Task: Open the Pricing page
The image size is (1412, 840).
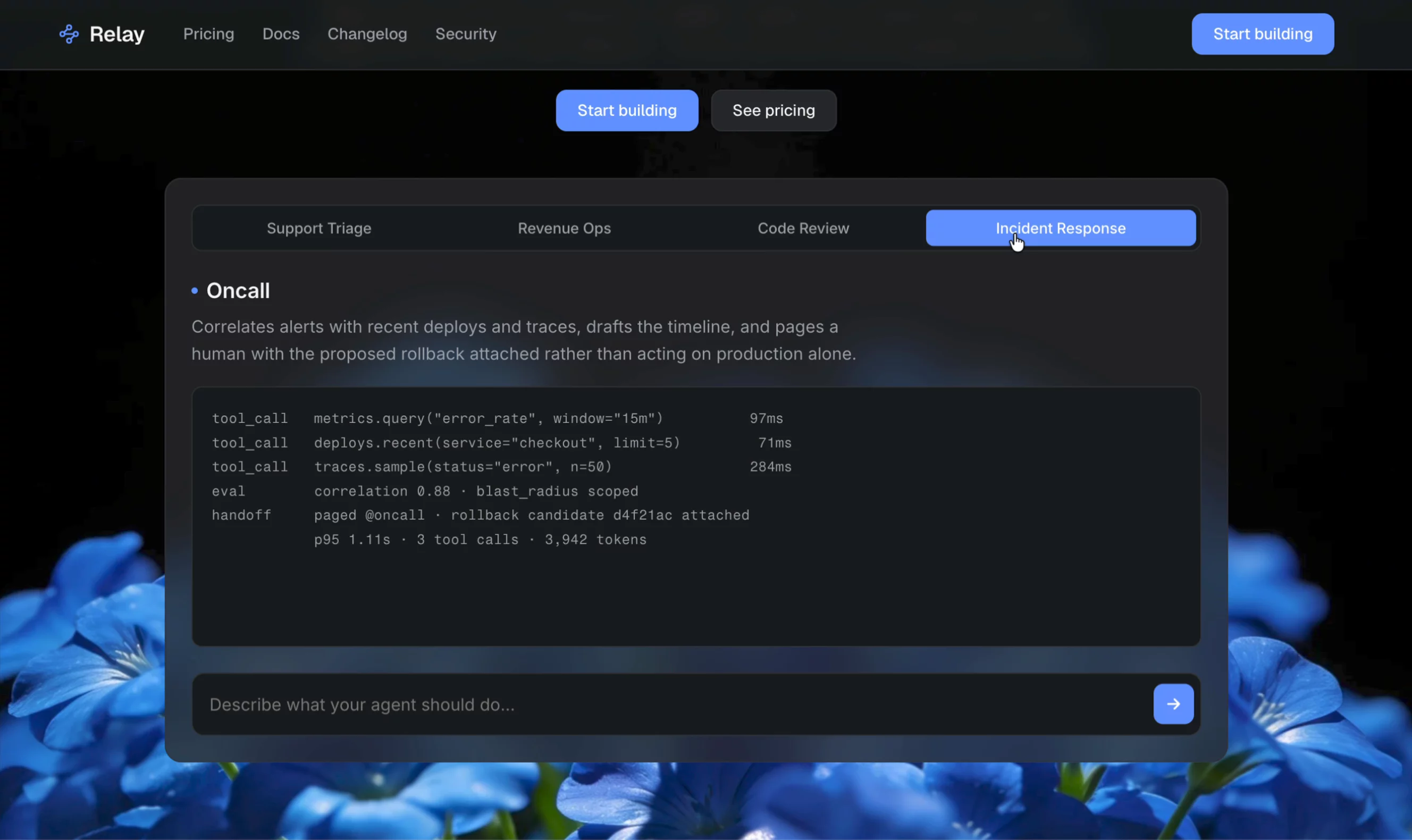Action: tap(208, 34)
